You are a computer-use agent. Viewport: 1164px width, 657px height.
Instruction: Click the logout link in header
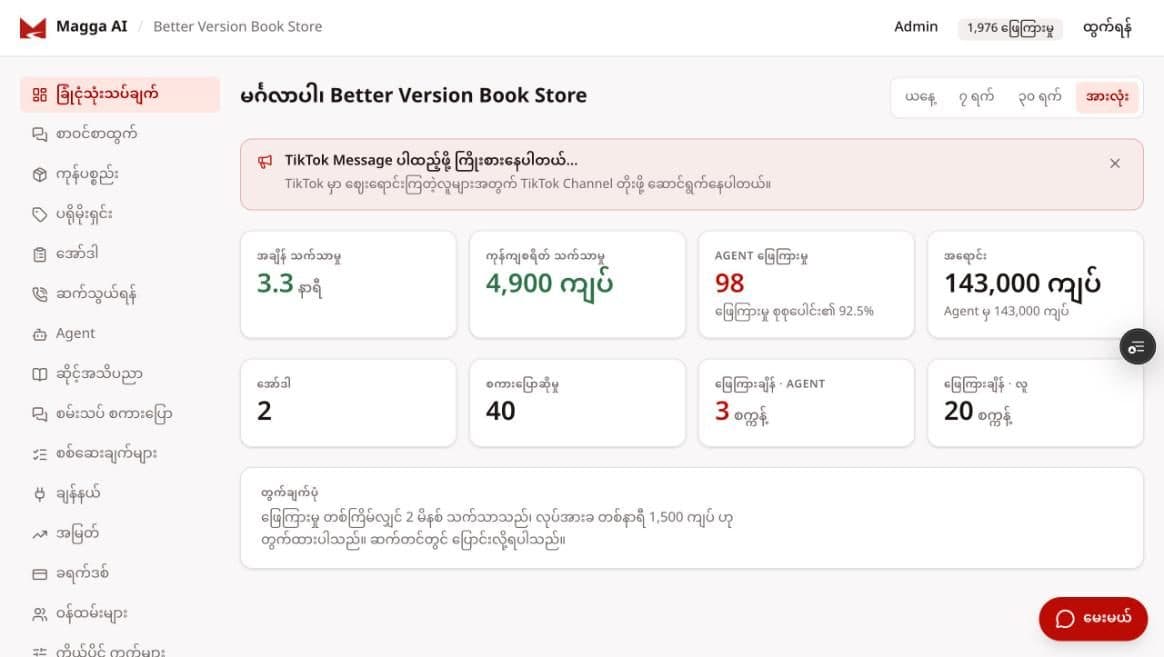coord(1107,28)
